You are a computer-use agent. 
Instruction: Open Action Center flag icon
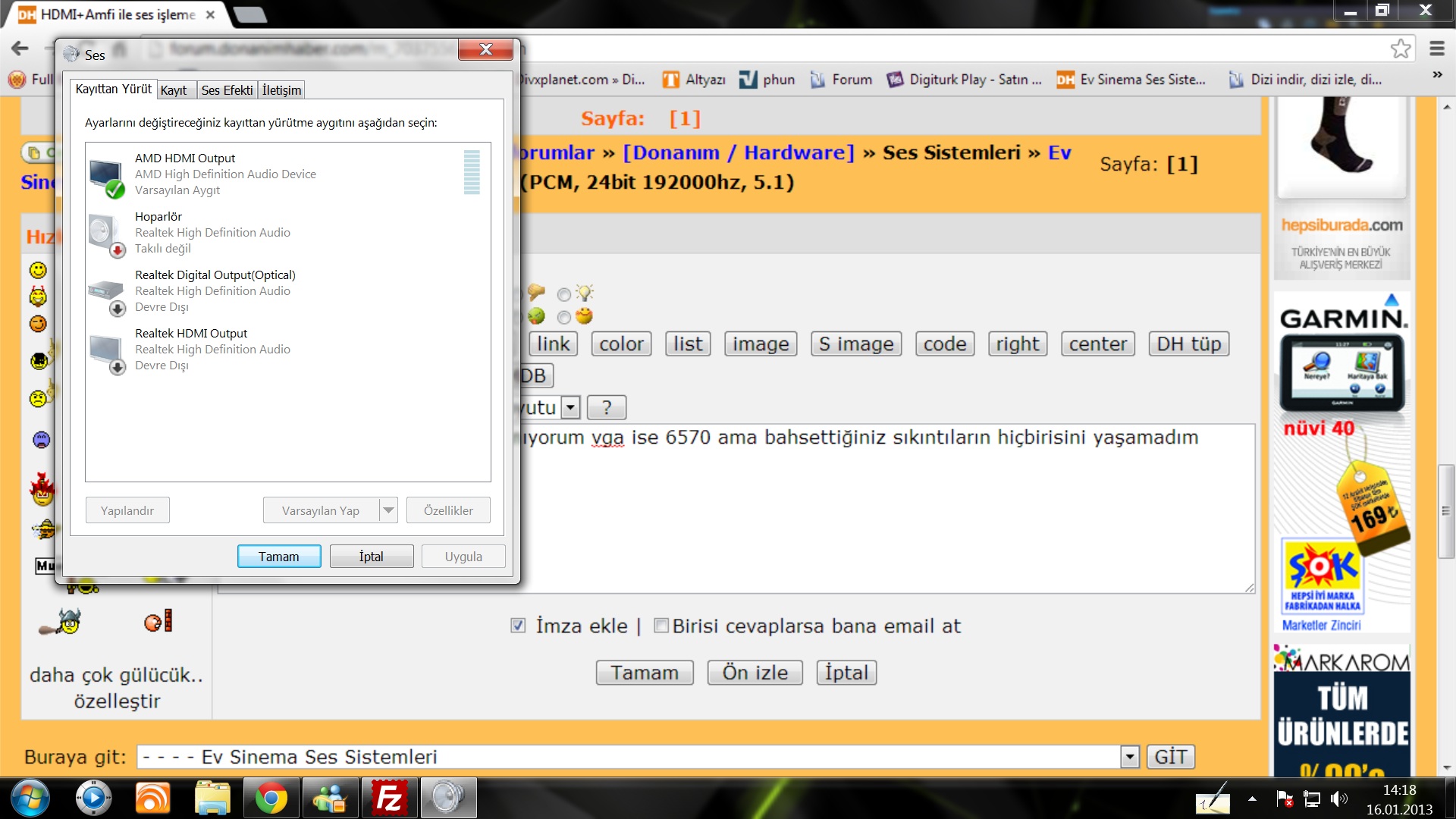(1285, 798)
